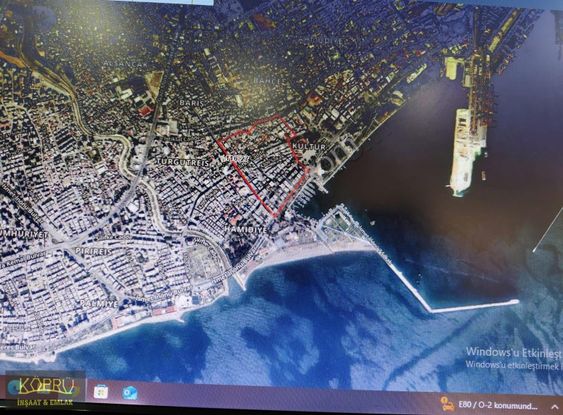Image resolution: width=563 pixels, height=415 pixels.
Task: Click the sandy beach below Hamidiye
Action: [309, 254]
